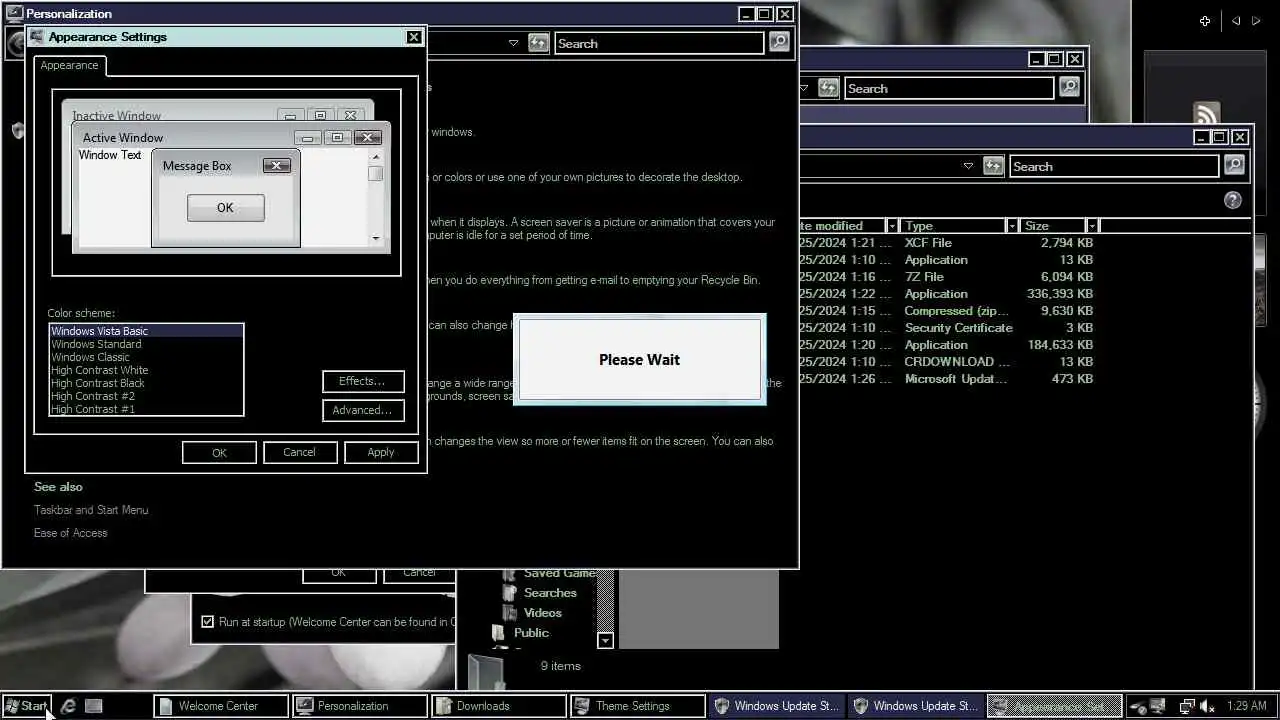This screenshot has height=720, width=1280.
Task: Toggle Run at startup checkbox
Action: pos(208,622)
